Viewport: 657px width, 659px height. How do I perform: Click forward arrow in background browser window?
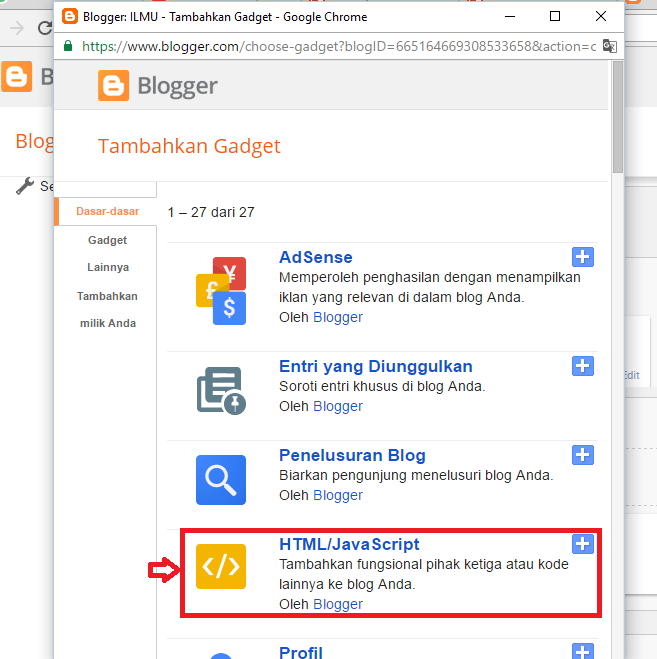pos(17,28)
